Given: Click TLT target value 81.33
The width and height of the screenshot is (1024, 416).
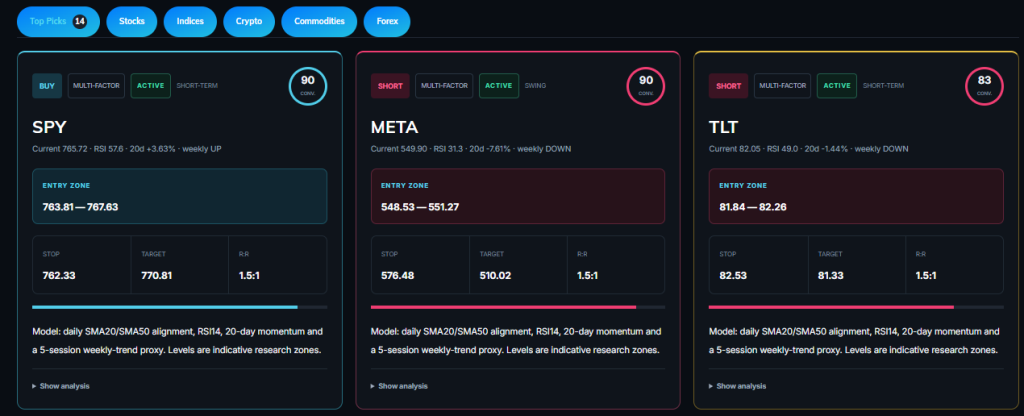Looking at the screenshot, I should click(x=832, y=276).
